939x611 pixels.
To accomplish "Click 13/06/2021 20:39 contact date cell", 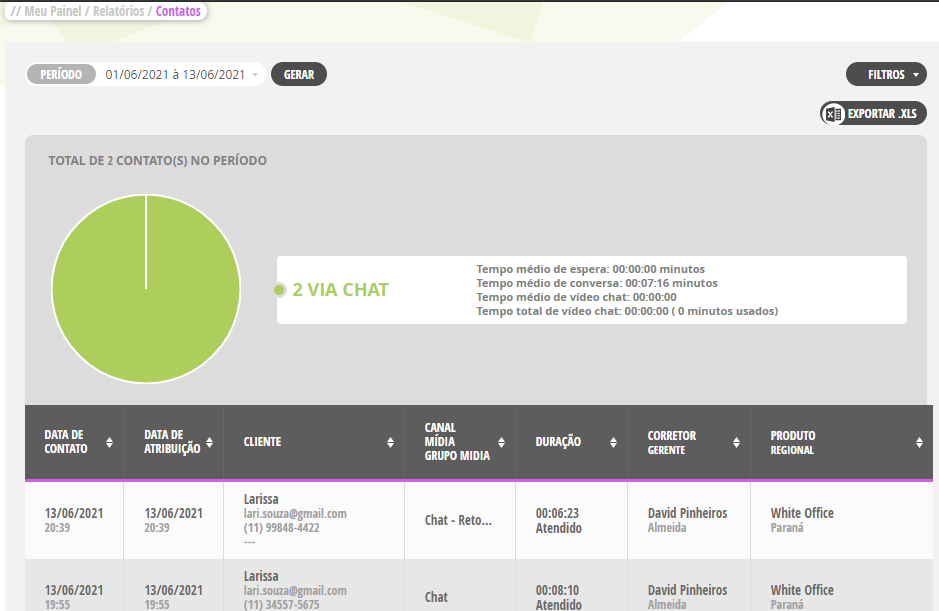I will click(x=74, y=521).
